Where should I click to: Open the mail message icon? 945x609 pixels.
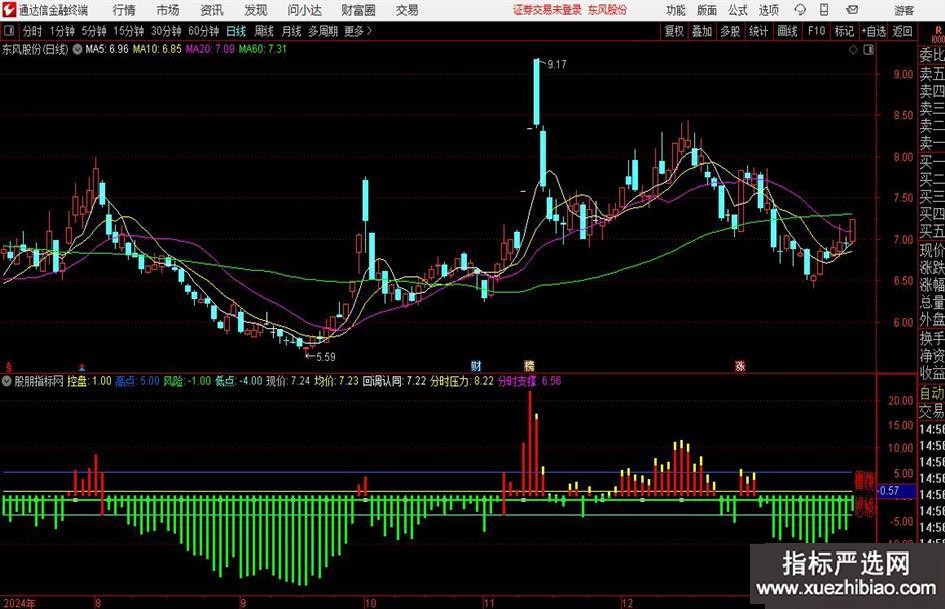click(852, 10)
